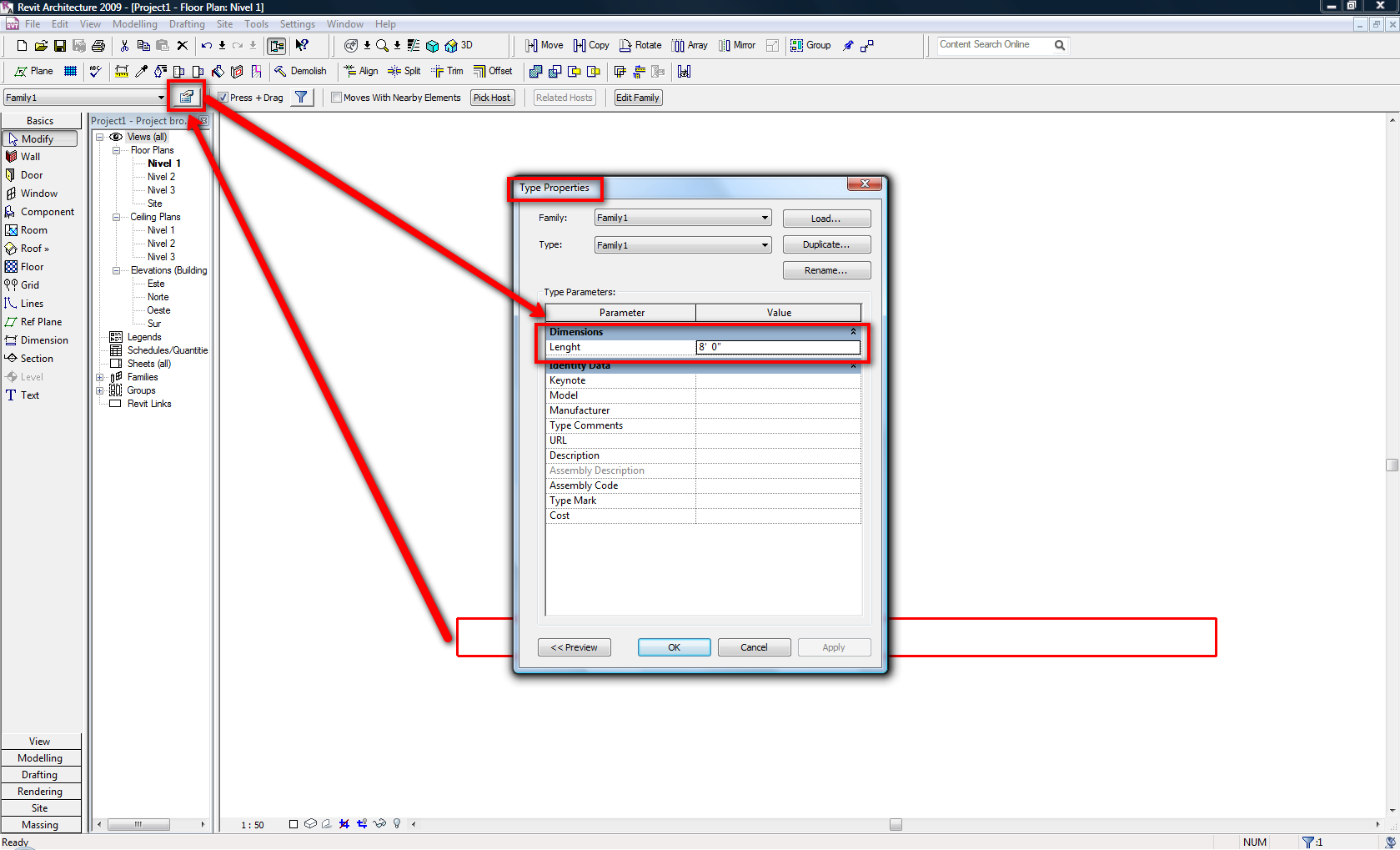Viewport: 1400px width, 850px height.
Task: Select the Tape Measure tool icon
Action: point(122,71)
